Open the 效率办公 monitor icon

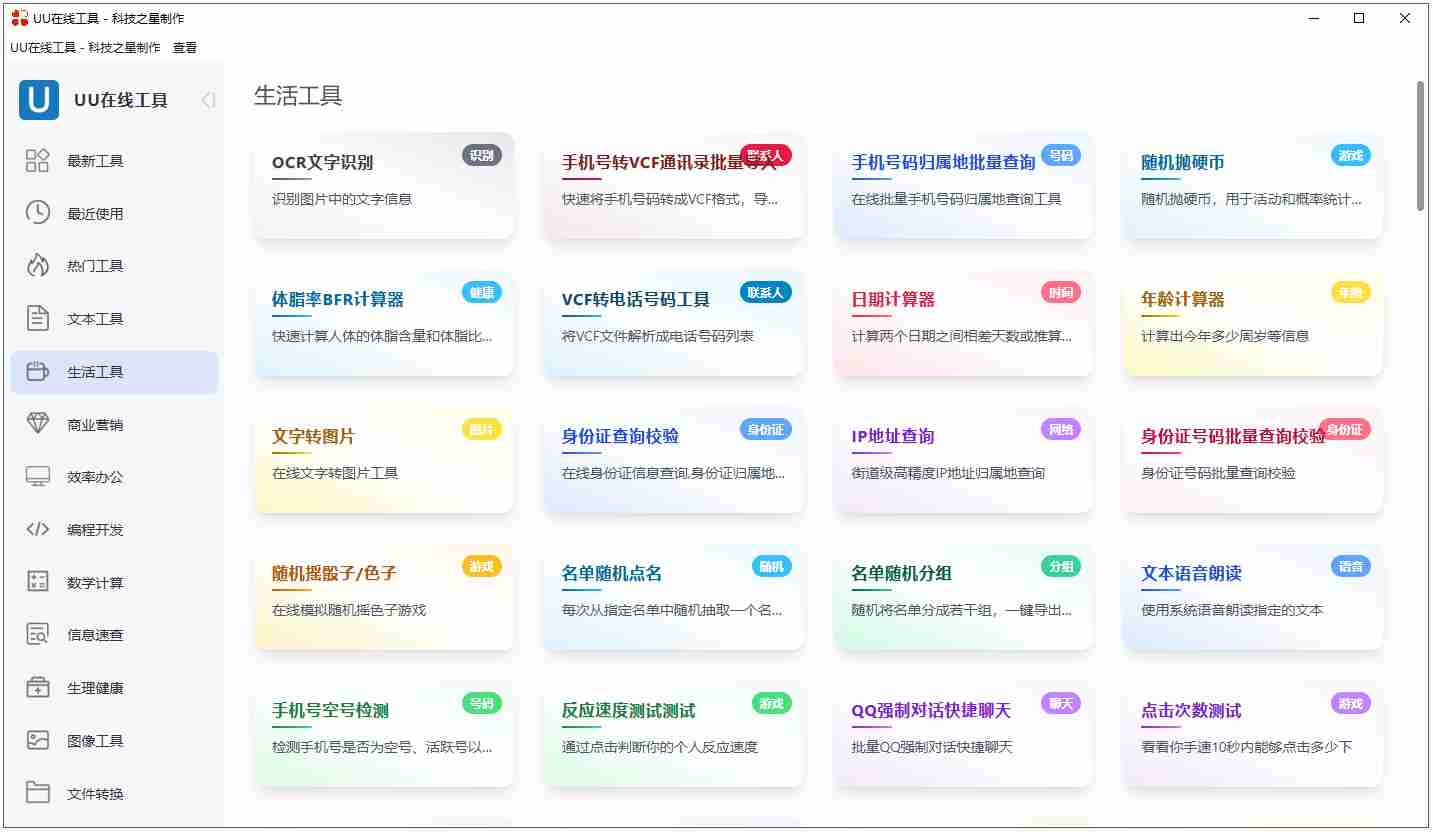[37, 476]
